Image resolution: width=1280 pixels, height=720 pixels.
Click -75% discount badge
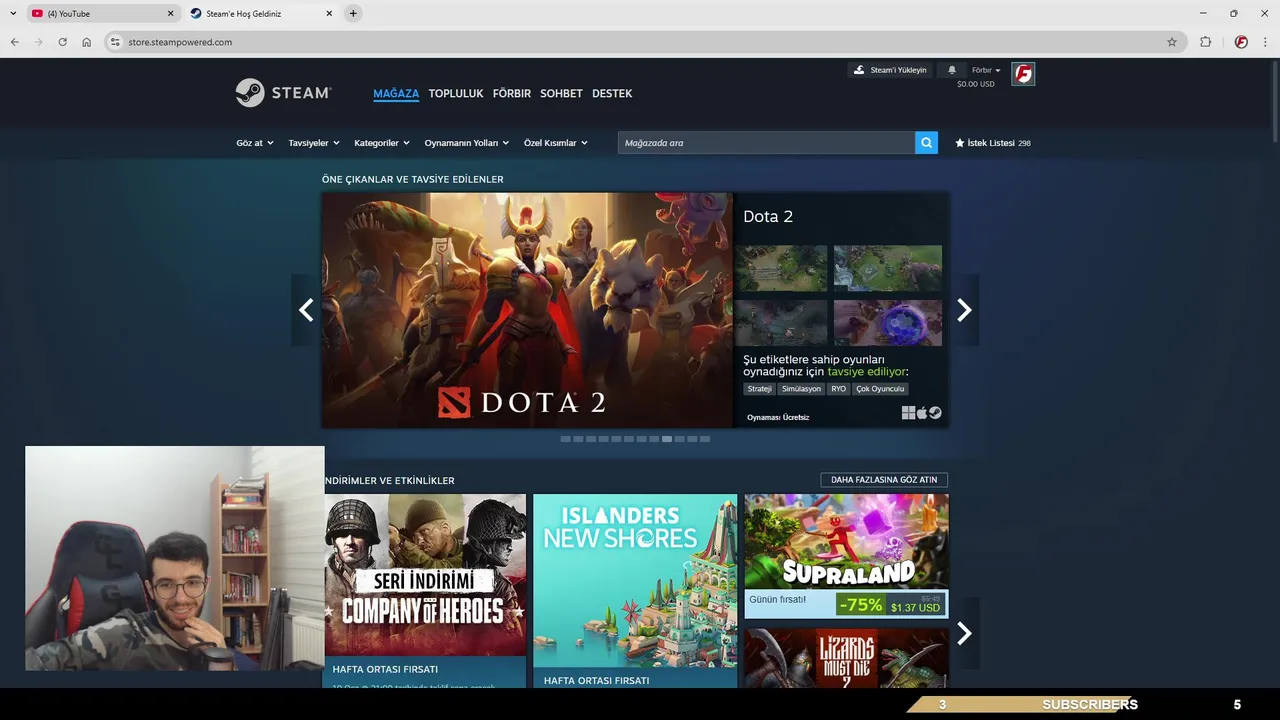[861, 605]
